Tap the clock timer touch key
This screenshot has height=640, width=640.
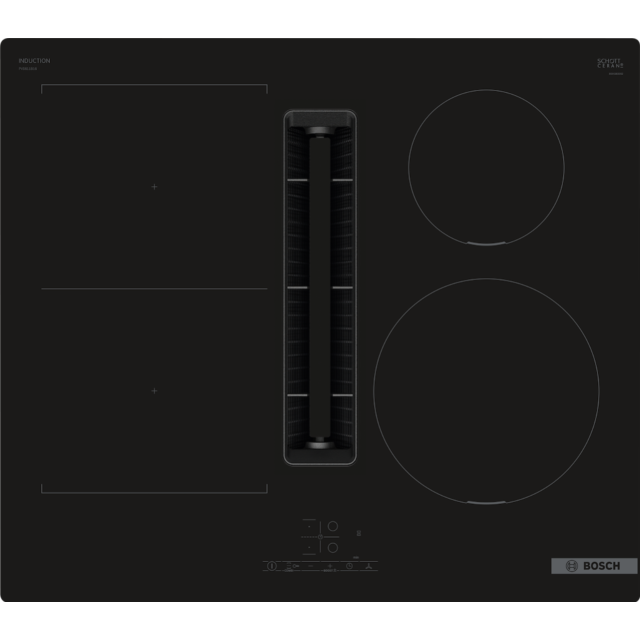[x=349, y=566]
